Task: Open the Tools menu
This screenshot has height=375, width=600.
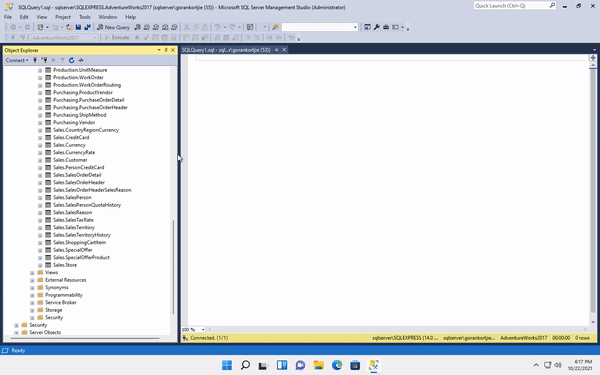Action: pyautogui.click(x=85, y=17)
